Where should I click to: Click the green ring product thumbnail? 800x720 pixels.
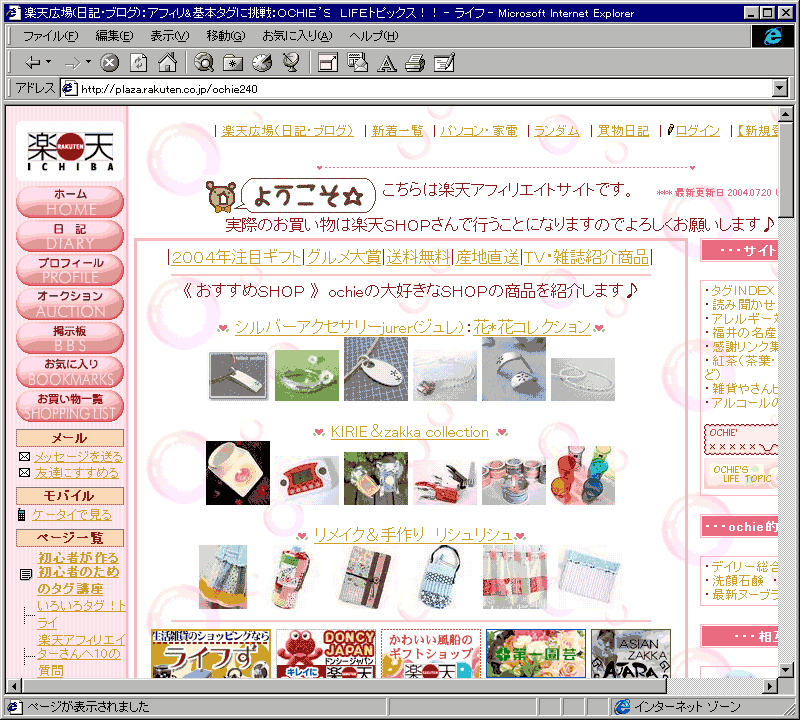click(307, 375)
